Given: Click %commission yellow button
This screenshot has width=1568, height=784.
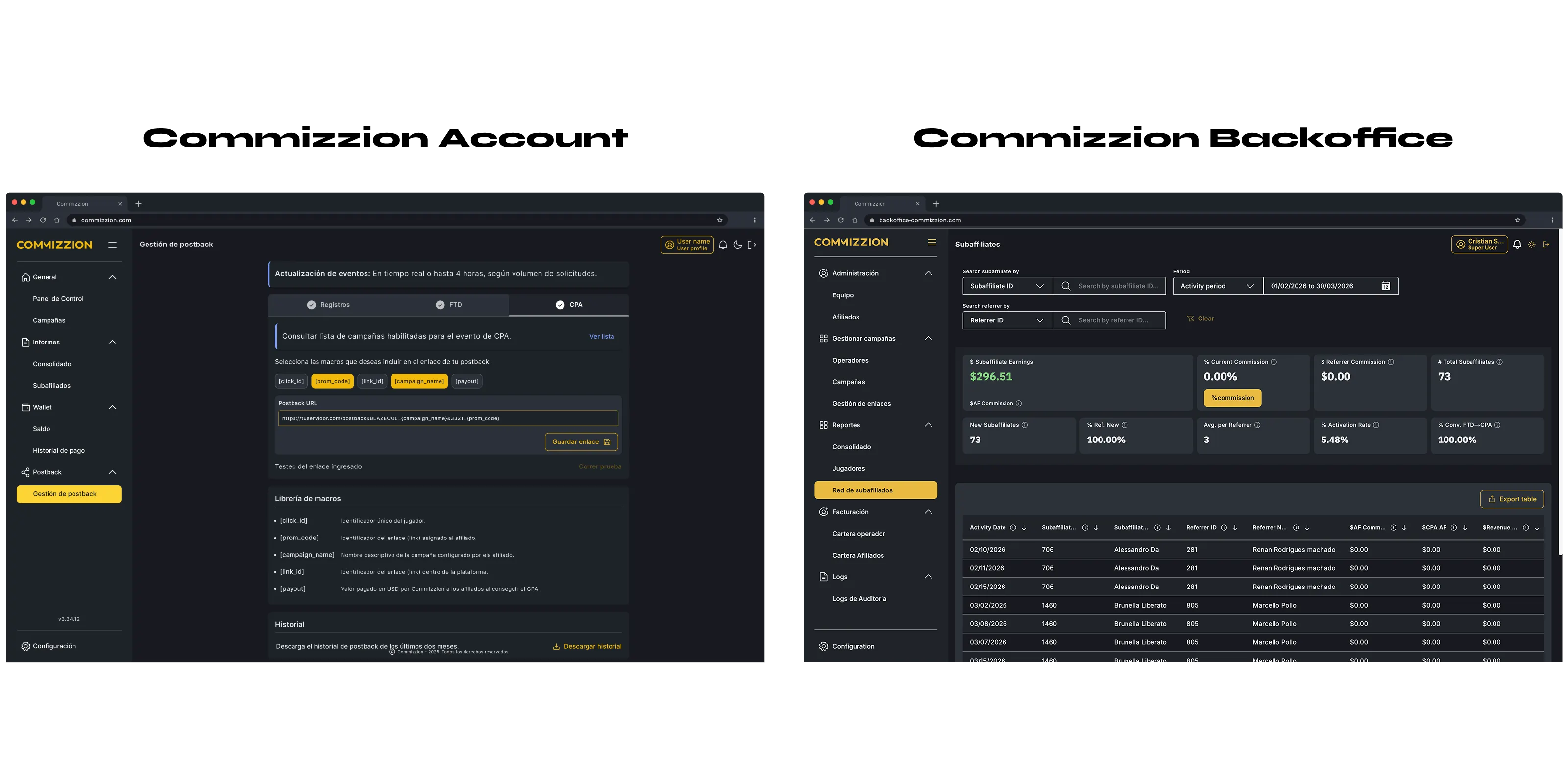Looking at the screenshot, I should (x=1233, y=398).
